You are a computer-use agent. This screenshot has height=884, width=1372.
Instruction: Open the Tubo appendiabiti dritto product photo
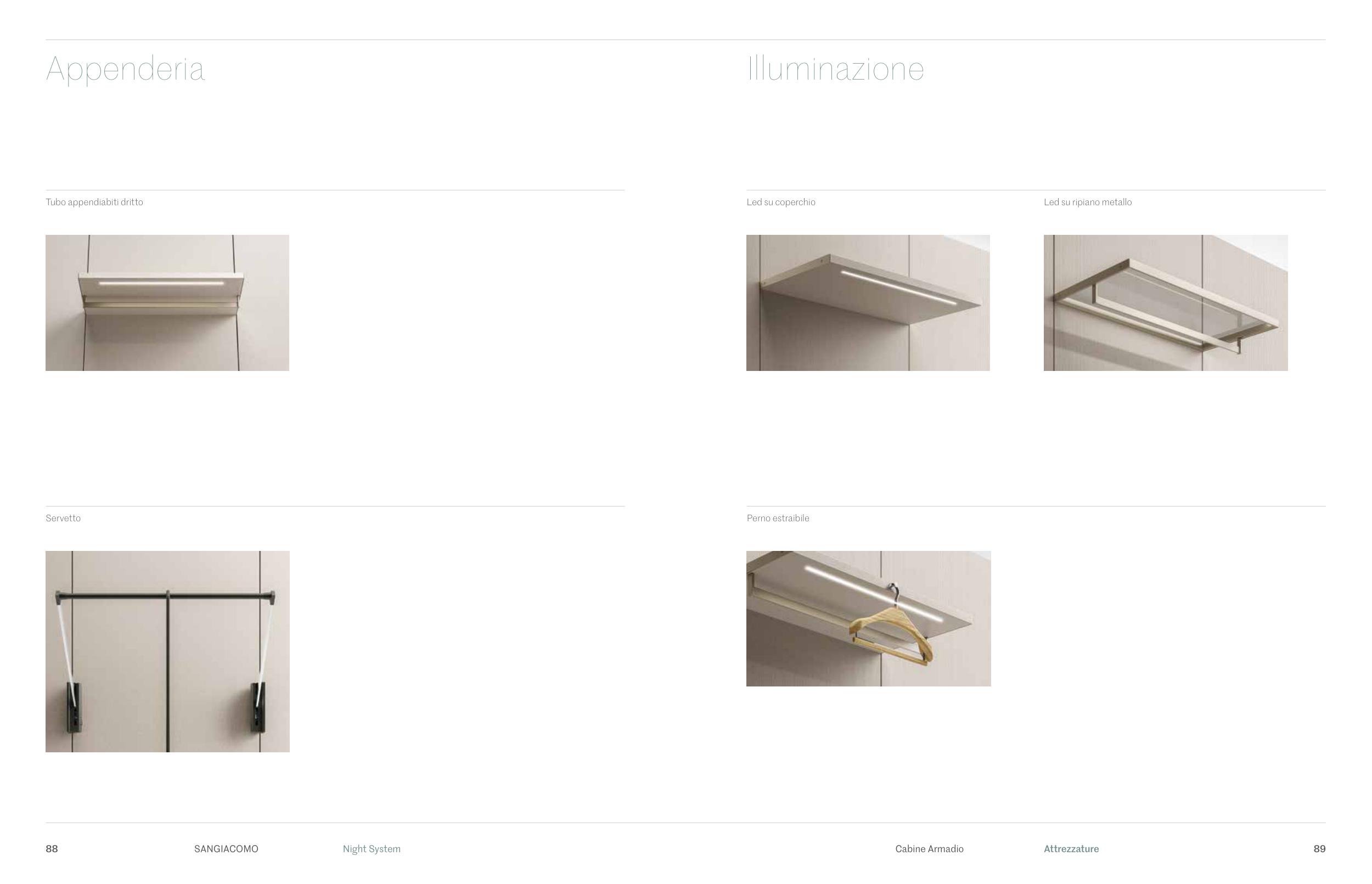pos(167,302)
